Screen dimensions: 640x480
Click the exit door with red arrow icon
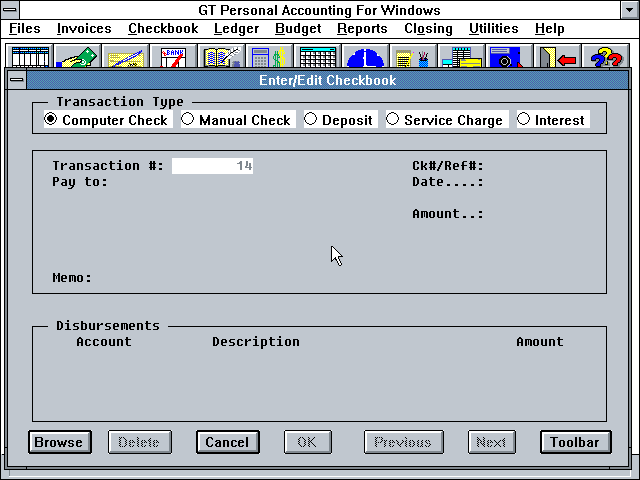557,56
